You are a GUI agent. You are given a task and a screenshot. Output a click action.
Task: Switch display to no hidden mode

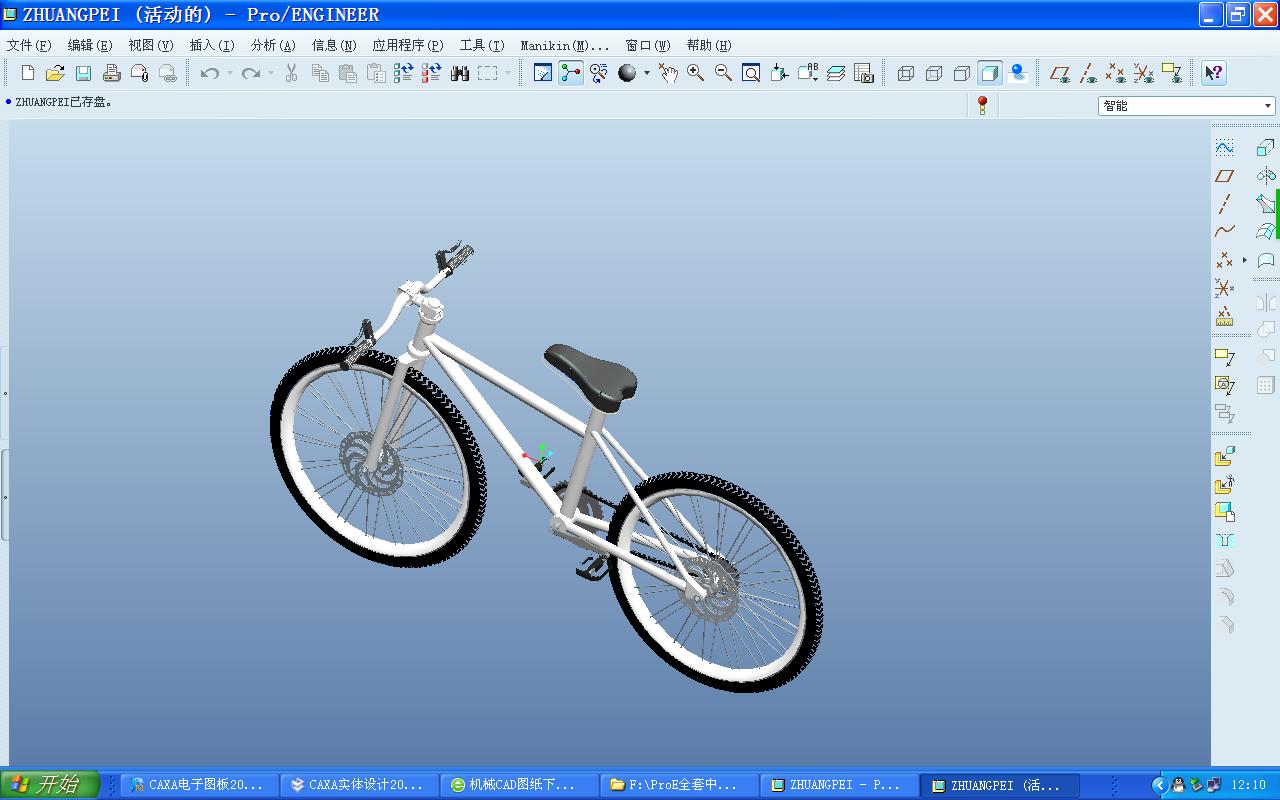962,73
